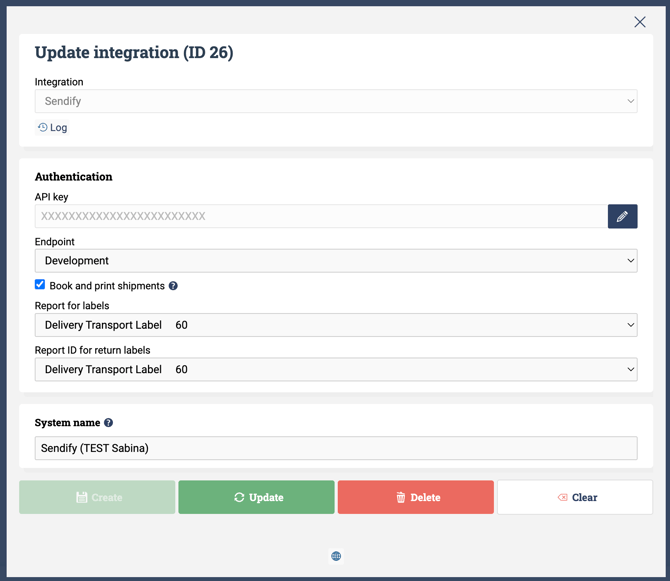Click the Report ID for return labels text
This screenshot has height=581, width=670.
click(x=92, y=350)
